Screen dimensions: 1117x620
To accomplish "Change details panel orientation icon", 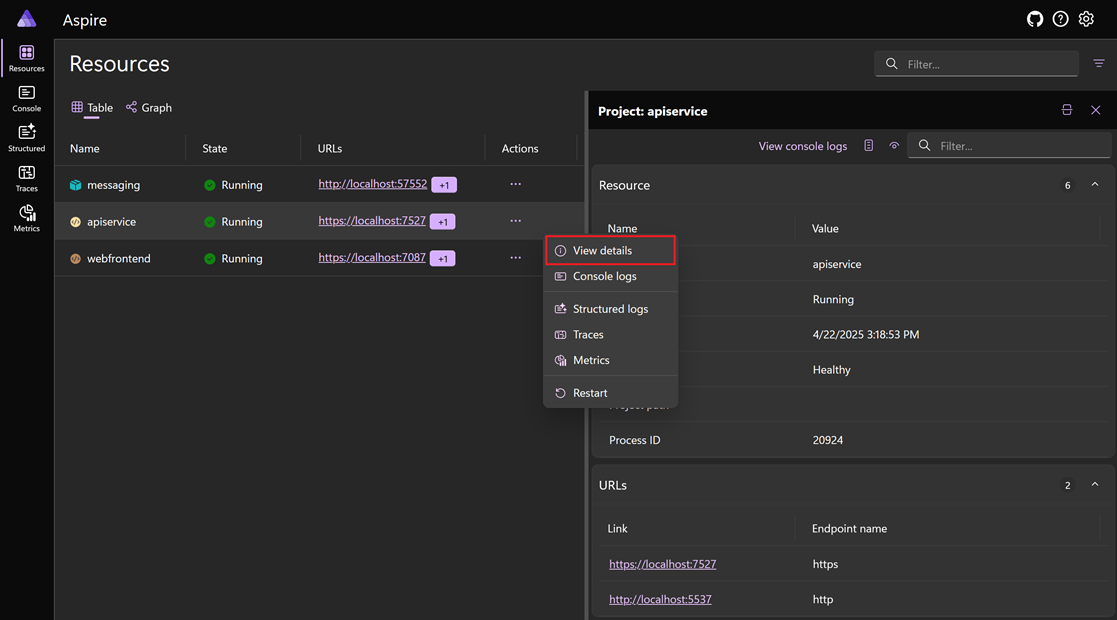I will pos(1066,110).
